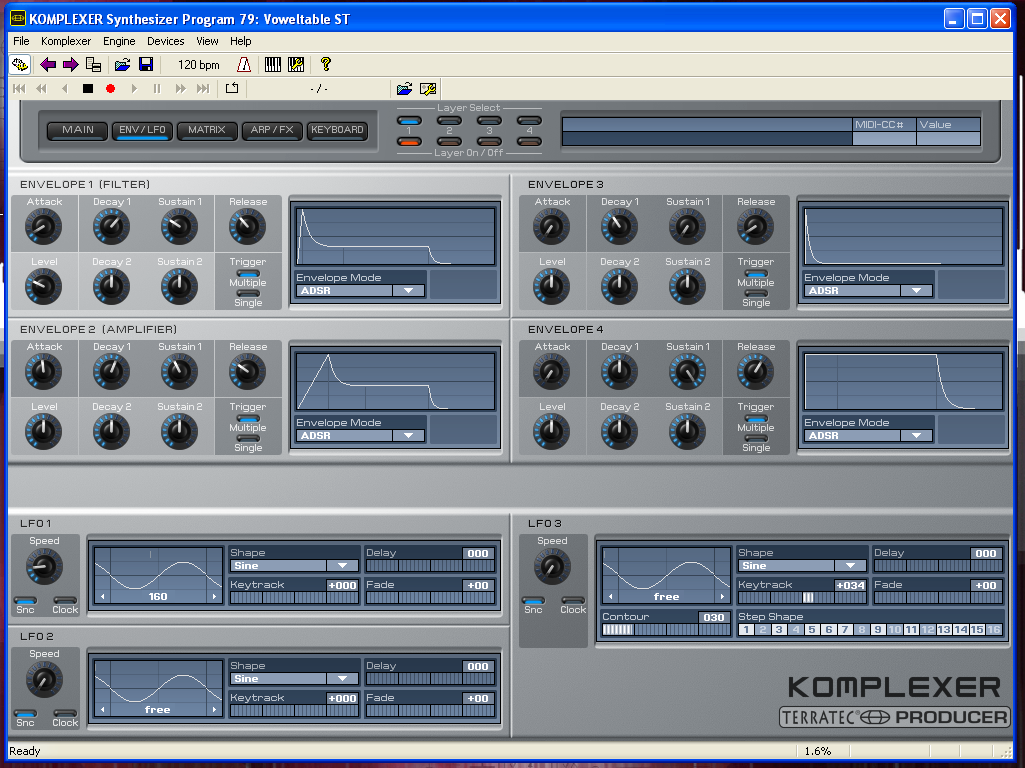The image size is (1025, 768).
Task: Click the LFO 3 waveform right arrow
Action: pyautogui.click(x=722, y=597)
